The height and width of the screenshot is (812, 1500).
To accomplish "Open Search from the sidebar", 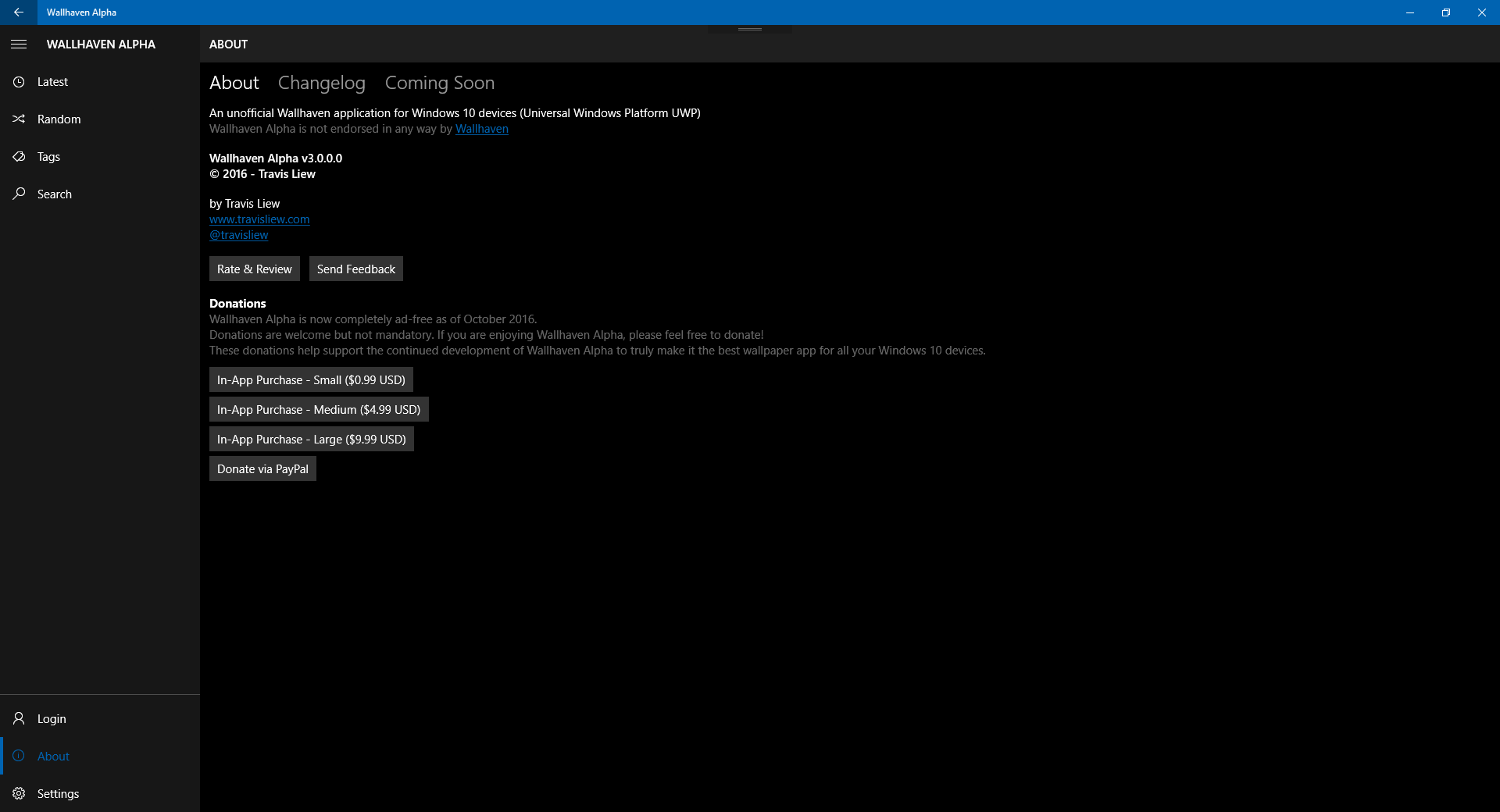I will (x=100, y=194).
